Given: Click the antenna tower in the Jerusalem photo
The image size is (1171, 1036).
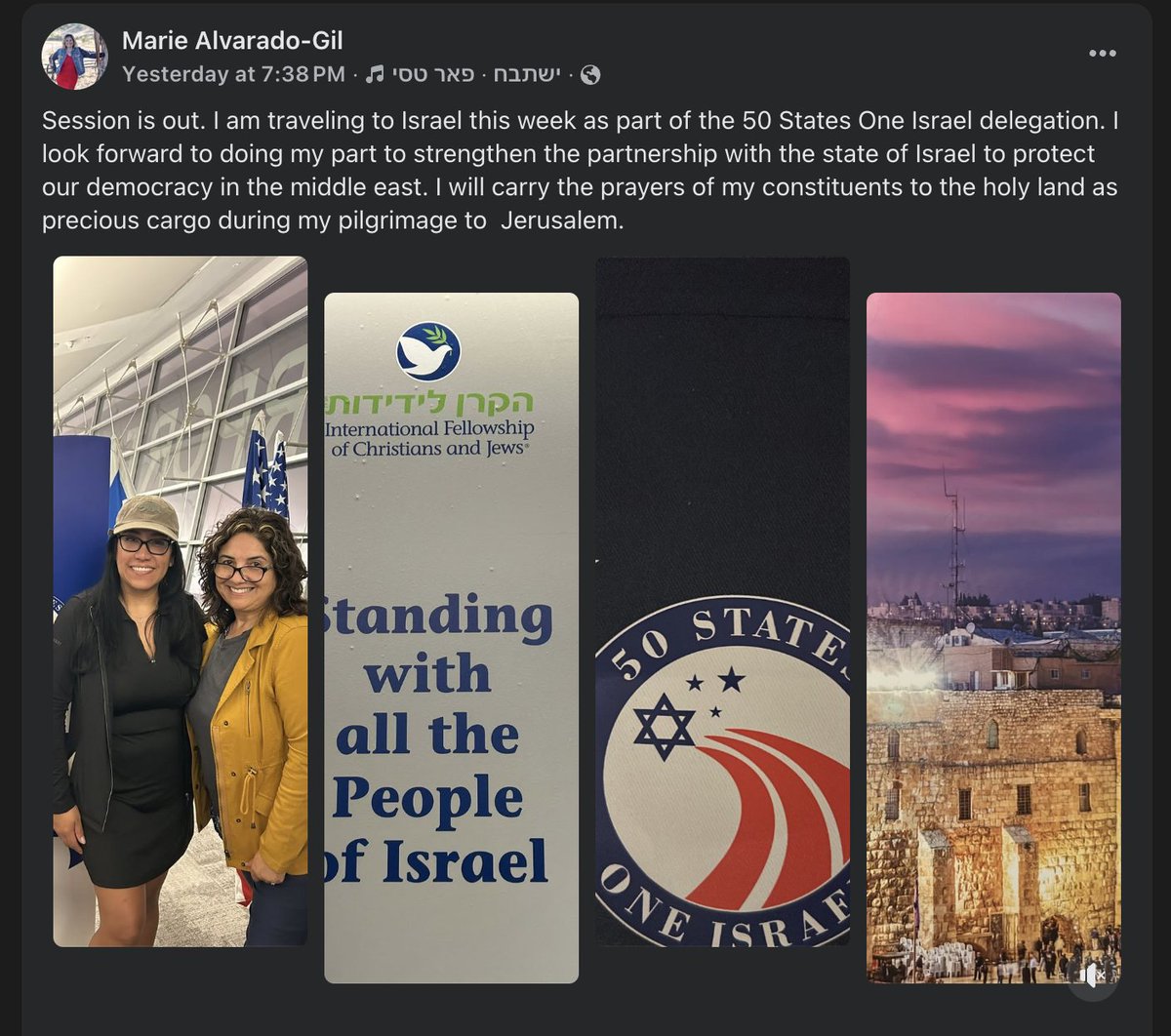Looking at the screenshot, I should point(953,549).
